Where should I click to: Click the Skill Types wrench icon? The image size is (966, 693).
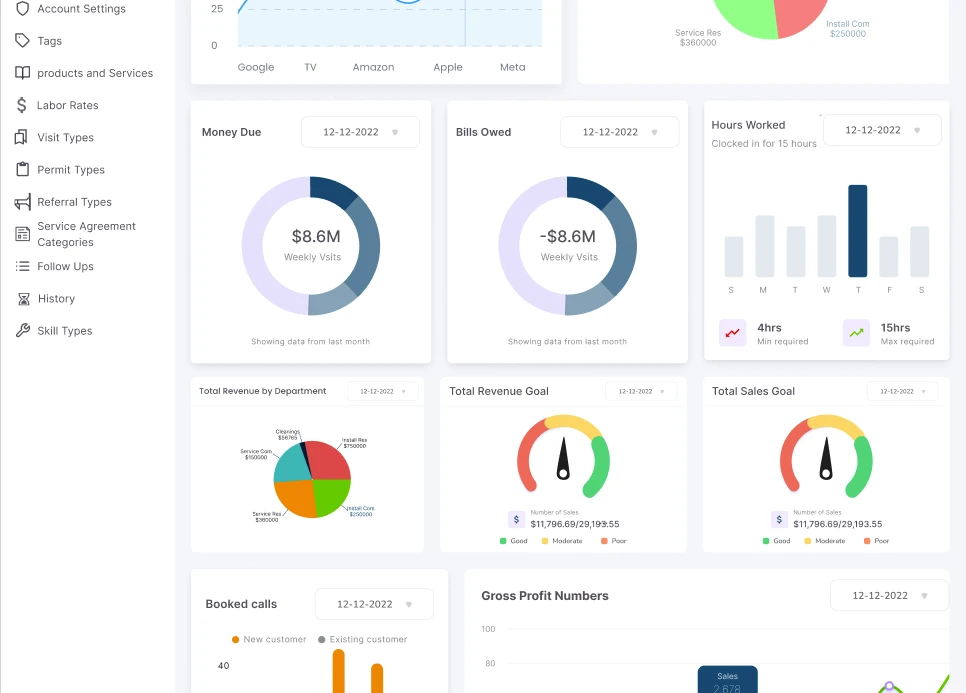23,331
